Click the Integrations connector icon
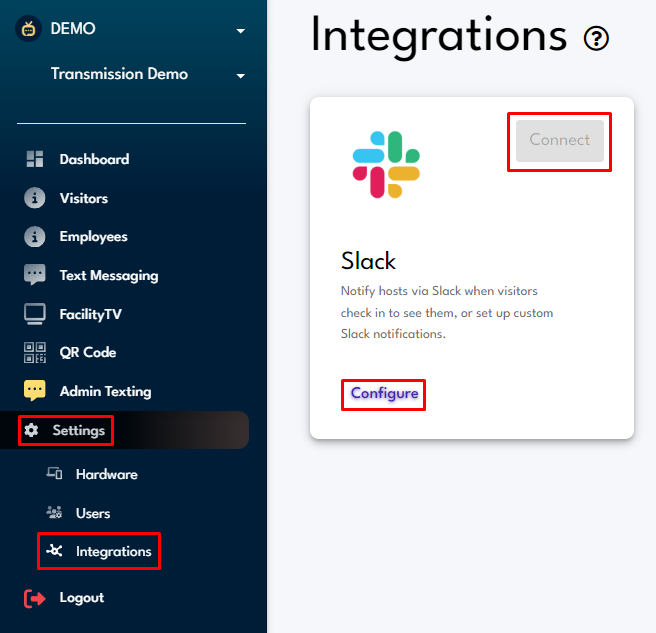 (54, 551)
